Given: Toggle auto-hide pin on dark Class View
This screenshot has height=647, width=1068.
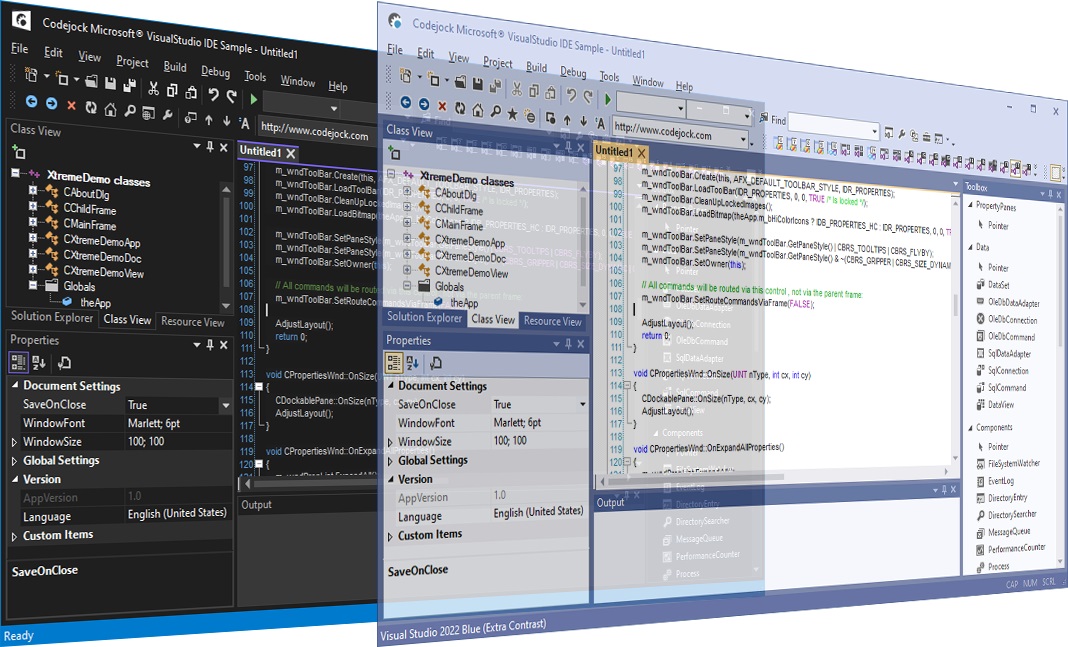Looking at the screenshot, I should pyautogui.click(x=210, y=146).
